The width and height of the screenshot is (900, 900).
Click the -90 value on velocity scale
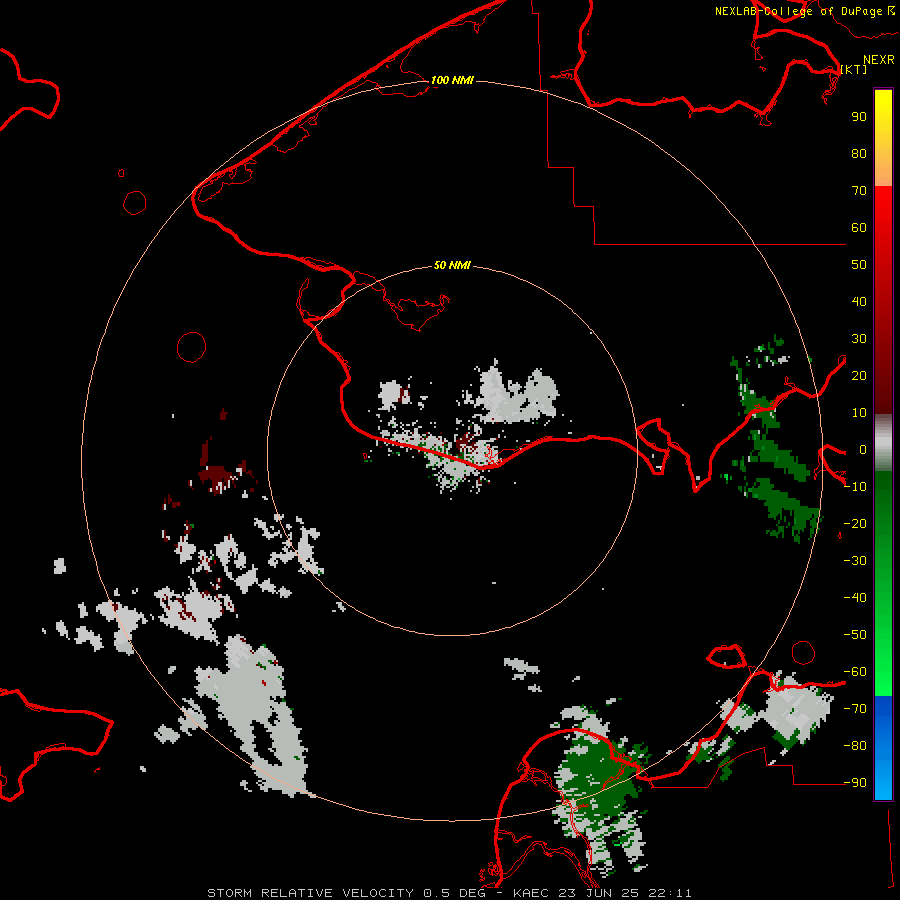pos(855,783)
